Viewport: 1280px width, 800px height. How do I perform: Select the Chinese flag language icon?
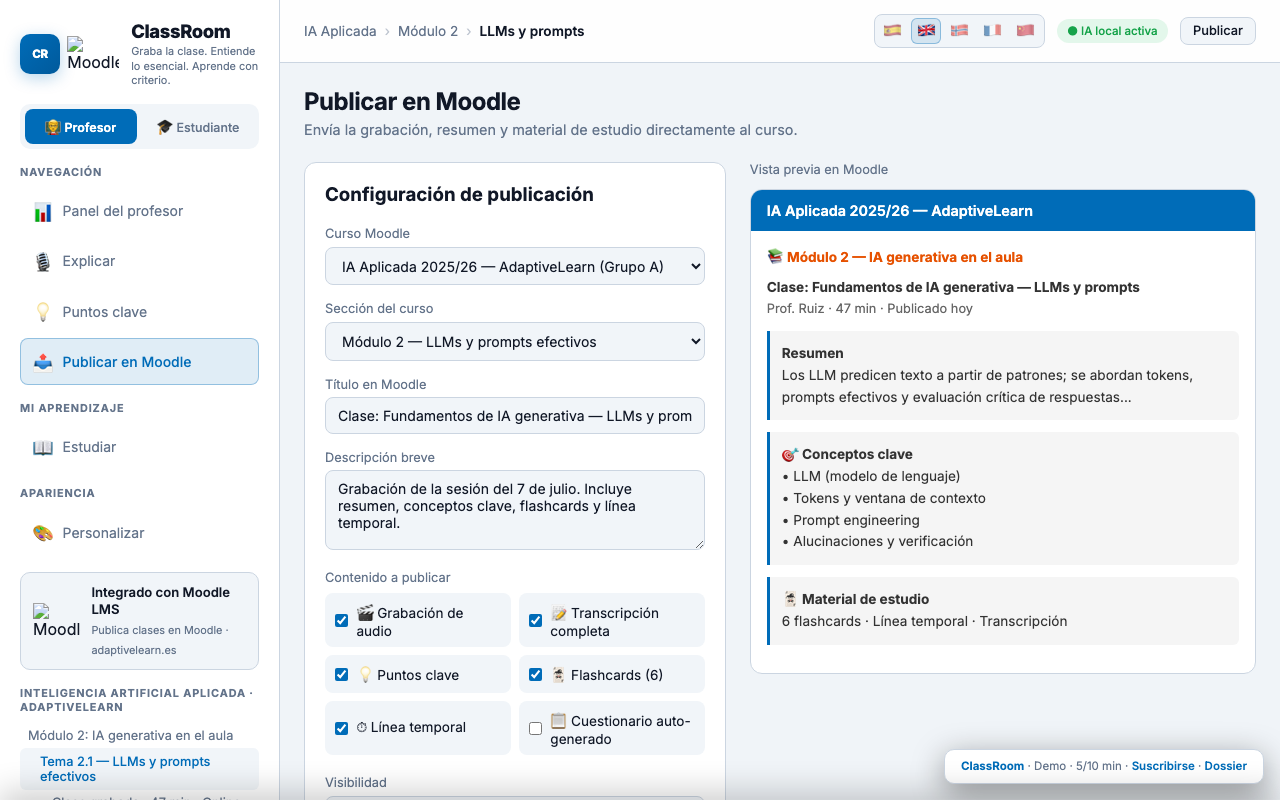point(1025,31)
